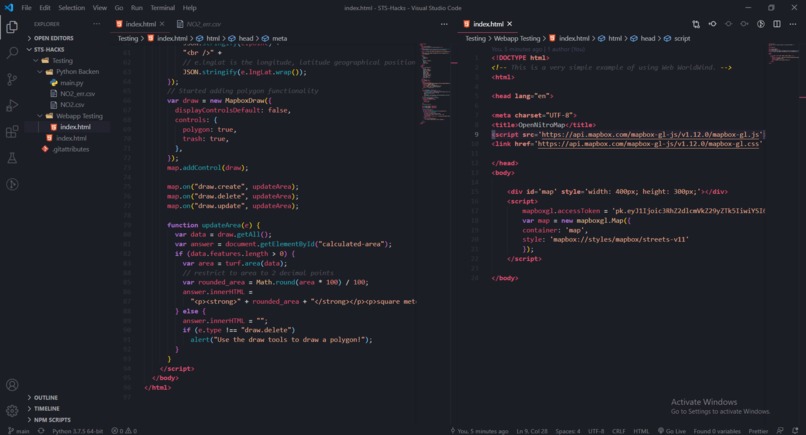The image size is (806, 435).
Task: Close the left group index.html tab
Action: click(x=162, y=24)
